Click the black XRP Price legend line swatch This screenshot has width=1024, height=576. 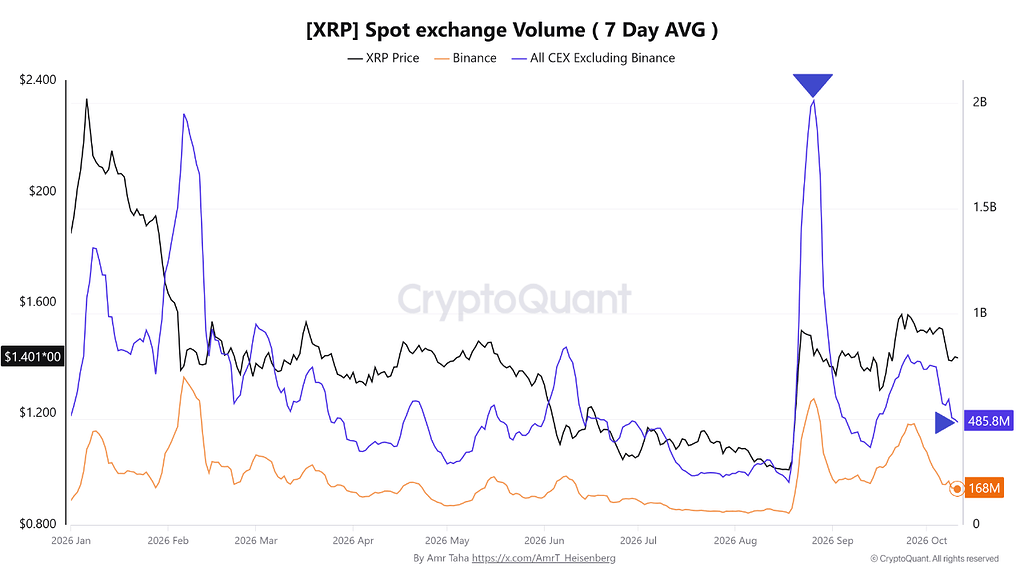(x=355, y=59)
